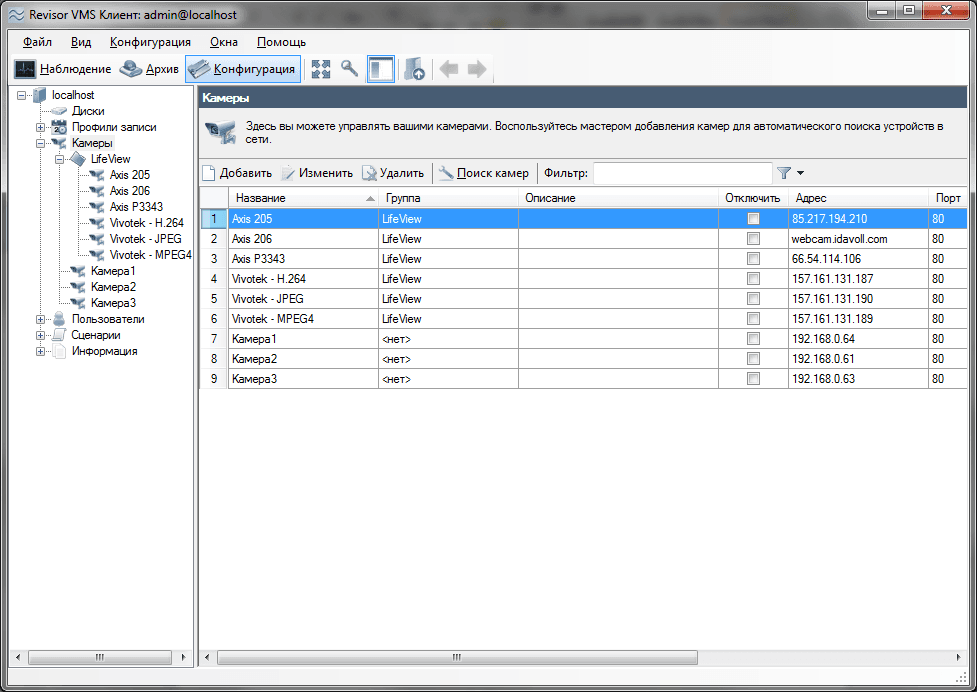Viewport: 977px width, 692px height.
Task: Click the Сценарии script icon in tree
Action: click(x=59, y=335)
